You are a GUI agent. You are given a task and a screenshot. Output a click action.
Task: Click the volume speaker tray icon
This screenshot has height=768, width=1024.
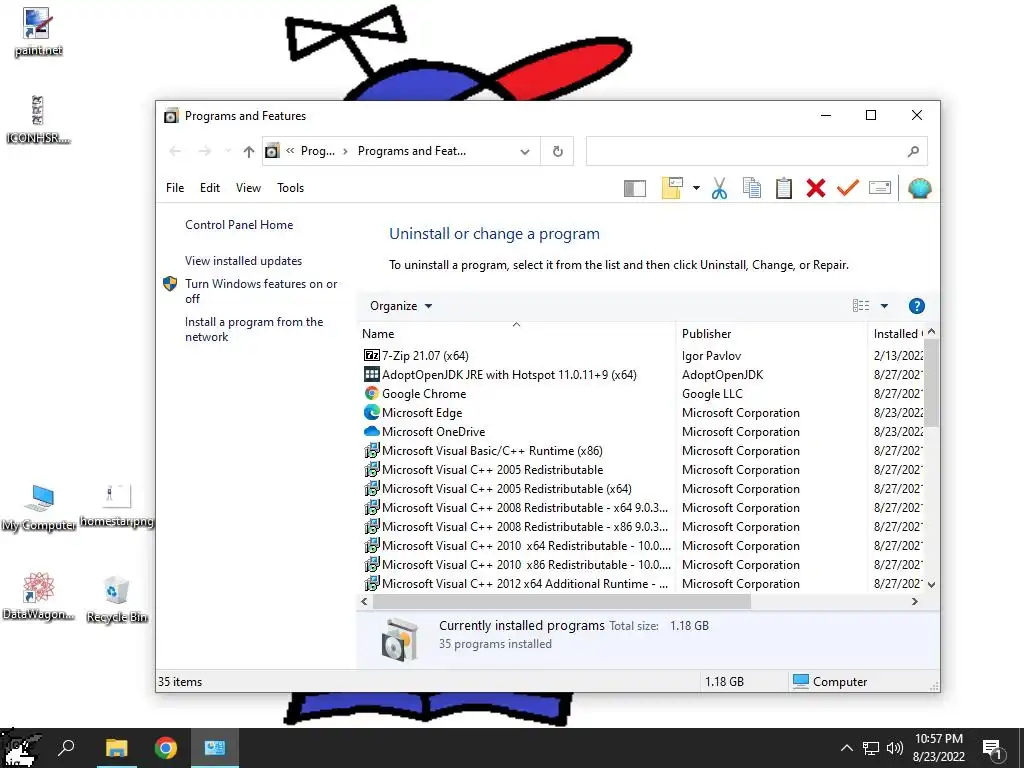click(895, 748)
